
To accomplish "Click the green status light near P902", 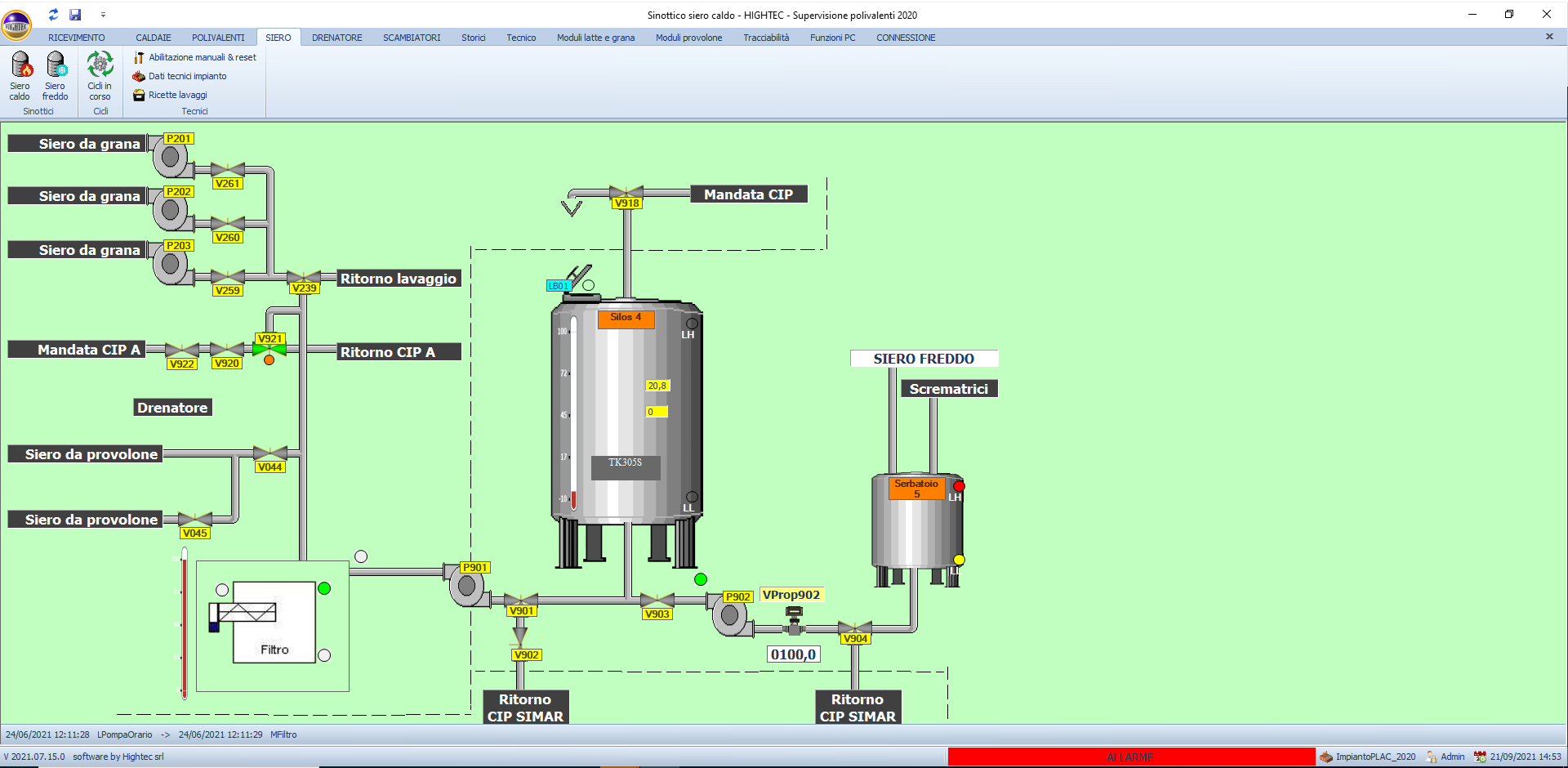I will tap(701, 579).
